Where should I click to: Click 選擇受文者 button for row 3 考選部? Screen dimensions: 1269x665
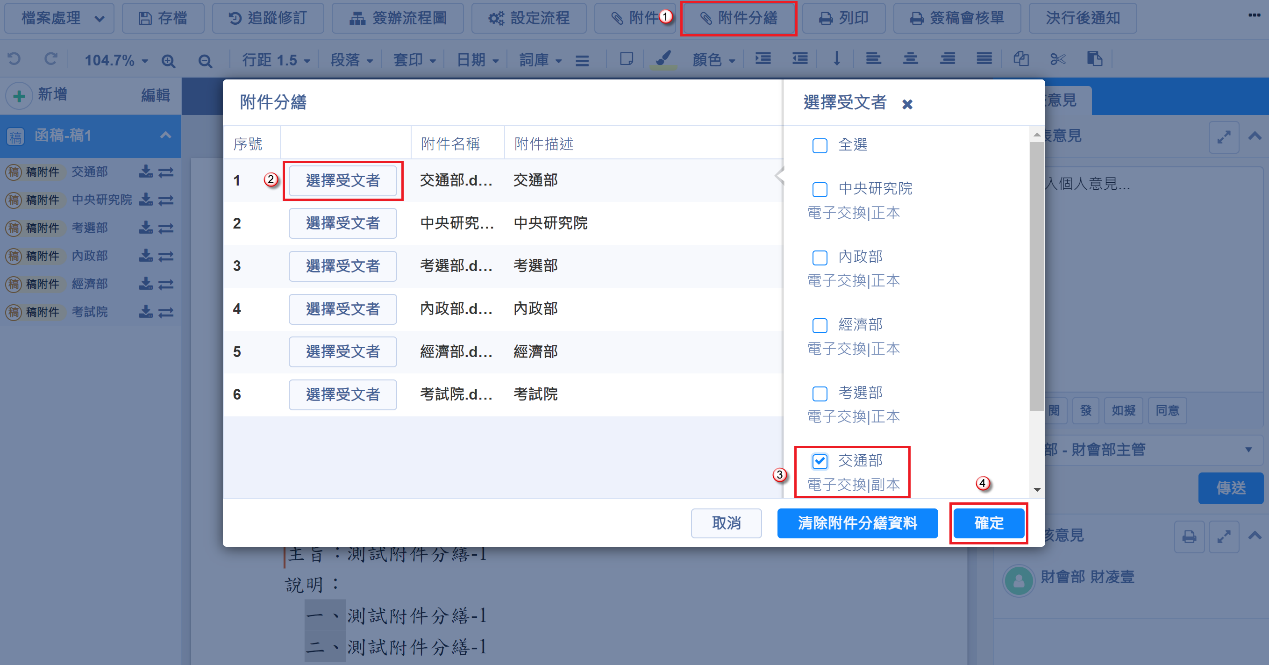342,266
